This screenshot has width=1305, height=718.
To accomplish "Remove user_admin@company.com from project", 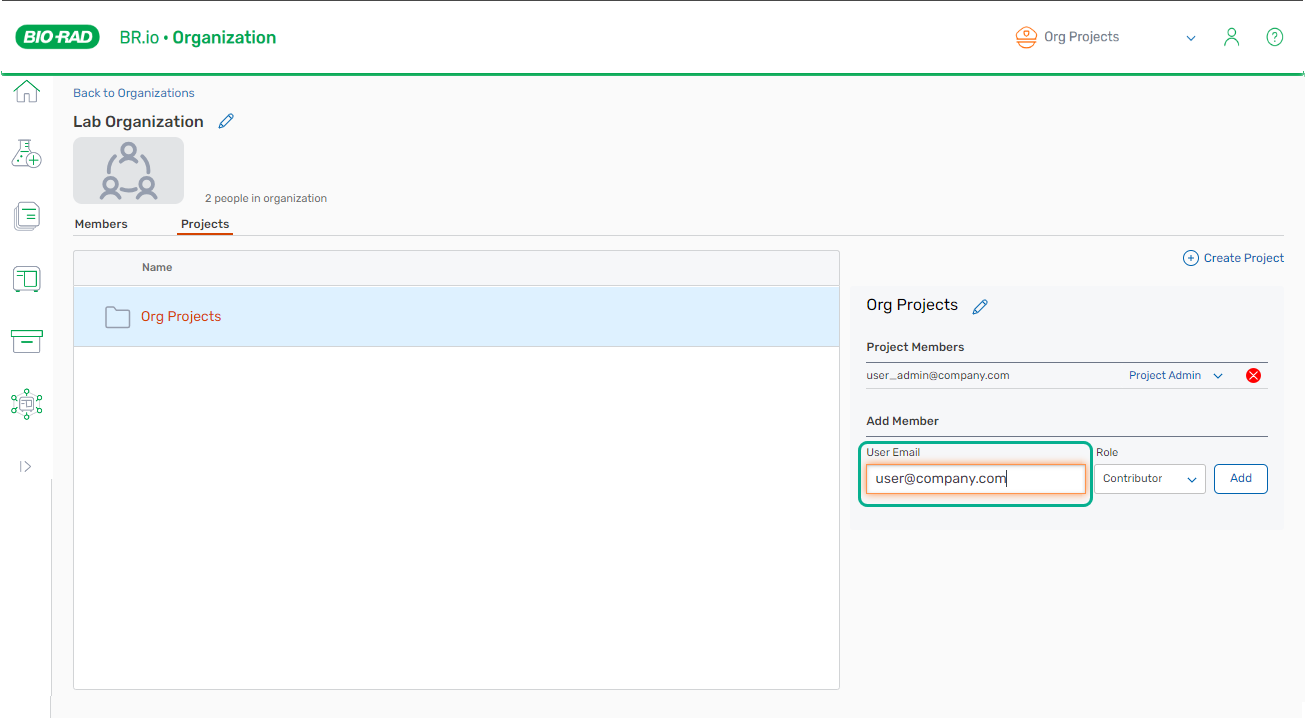I will (1253, 376).
